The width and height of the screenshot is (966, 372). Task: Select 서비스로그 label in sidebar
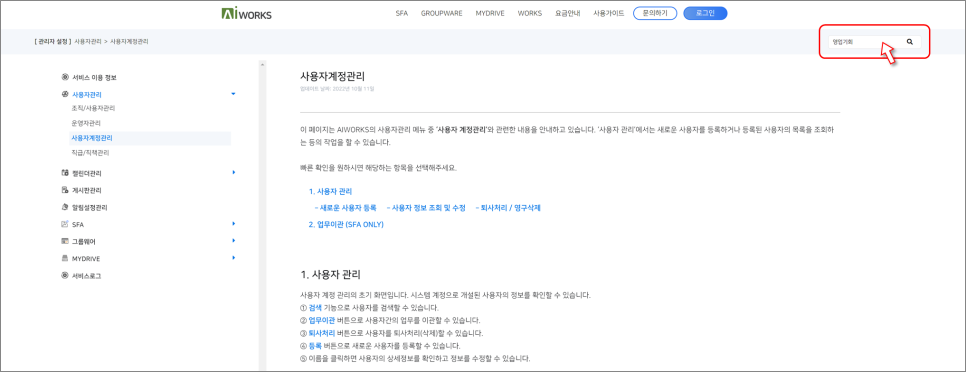(87, 276)
